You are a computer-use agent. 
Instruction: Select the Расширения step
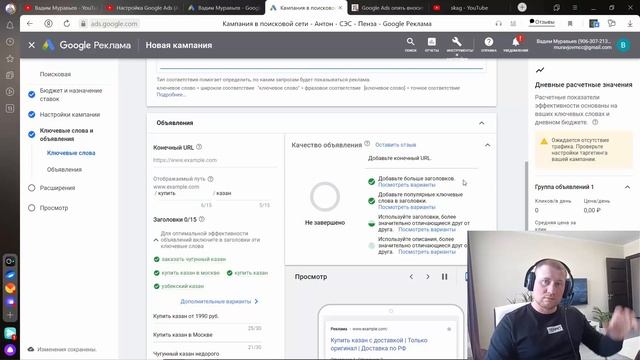[57, 188]
